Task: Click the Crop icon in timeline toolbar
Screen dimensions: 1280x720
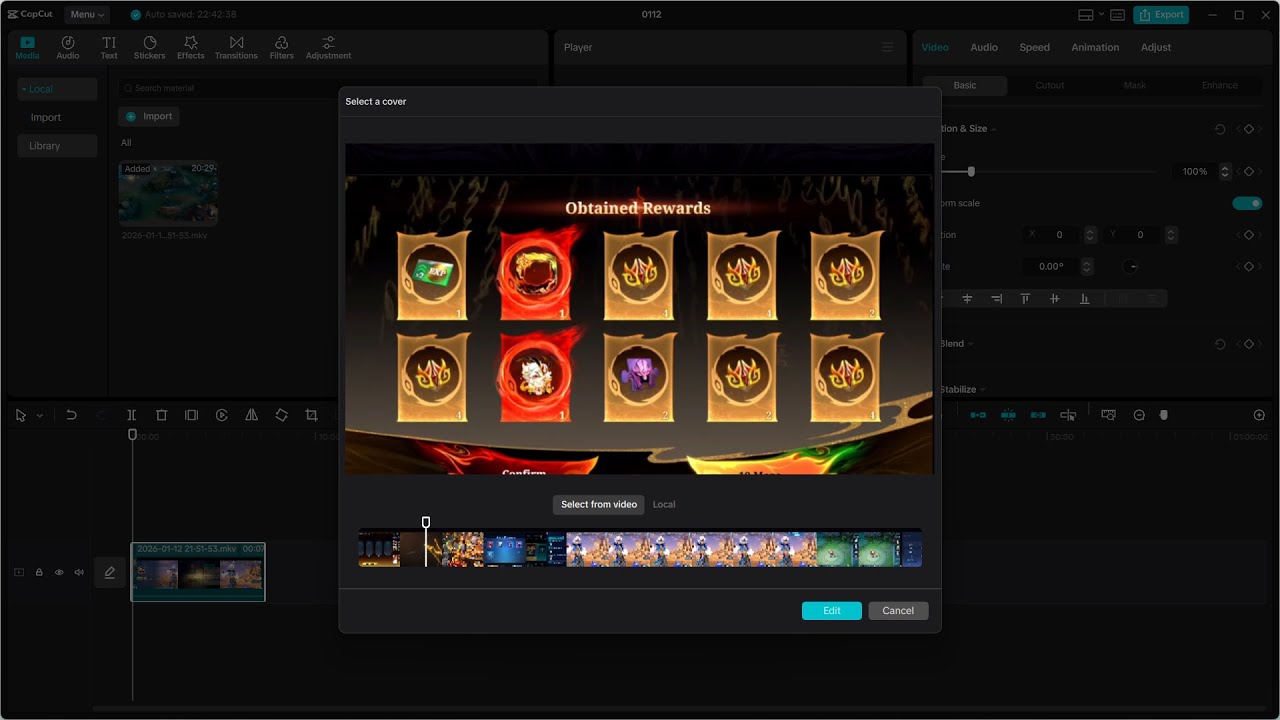Action: click(x=311, y=415)
